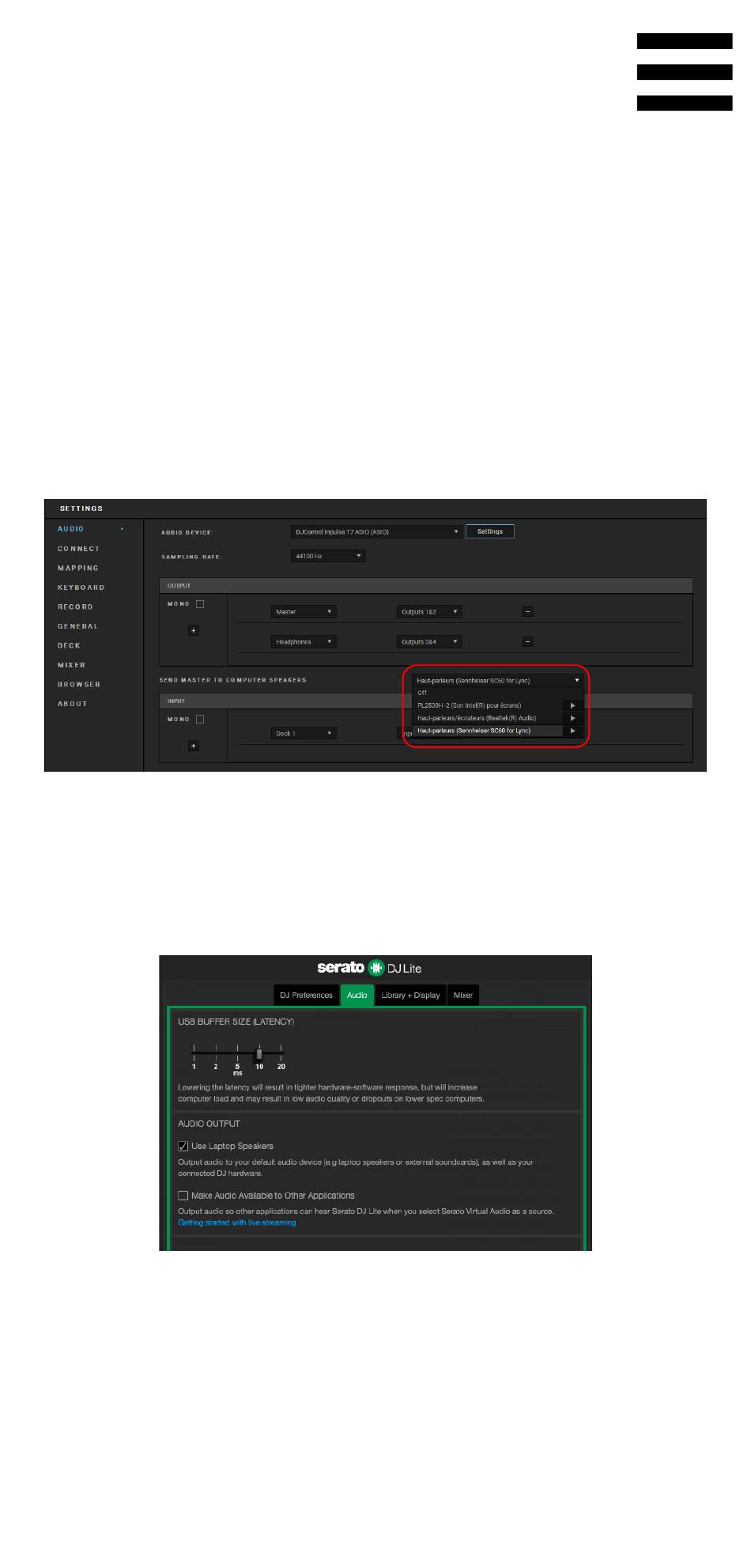751x1568 pixels.
Task: Open the Browser settings section
Action: [79, 684]
